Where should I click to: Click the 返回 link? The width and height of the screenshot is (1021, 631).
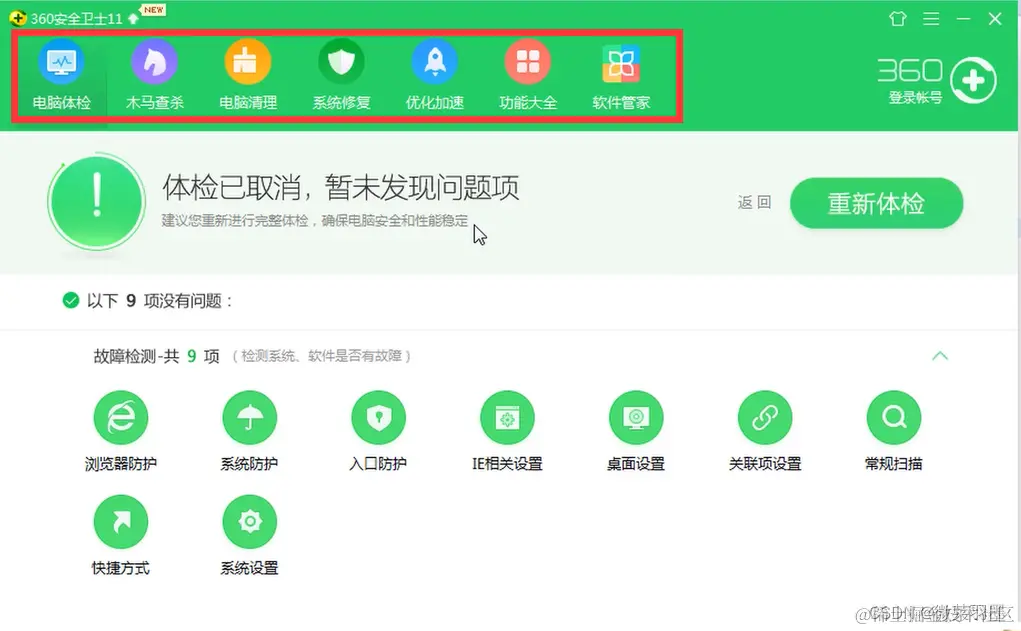coord(752,201)
